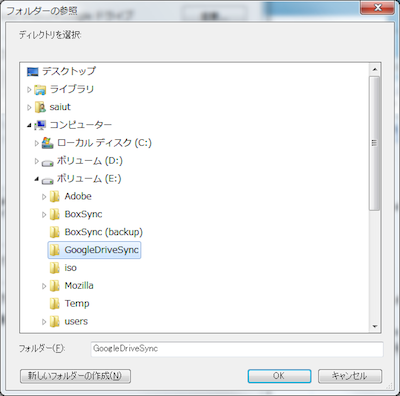Click the ローカル ディスク (C:) drive icon
The height and width of the screenshot is (396, 400).
[47, 143]
